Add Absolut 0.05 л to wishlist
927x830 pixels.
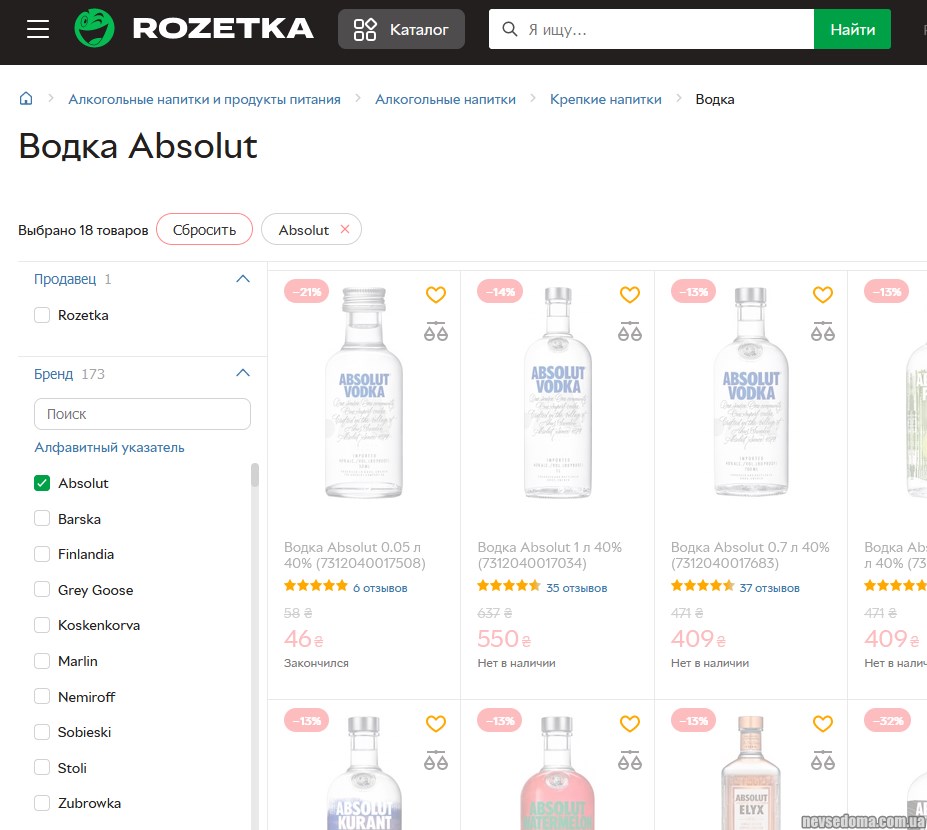pyautogui.click(x=436, y=295)
